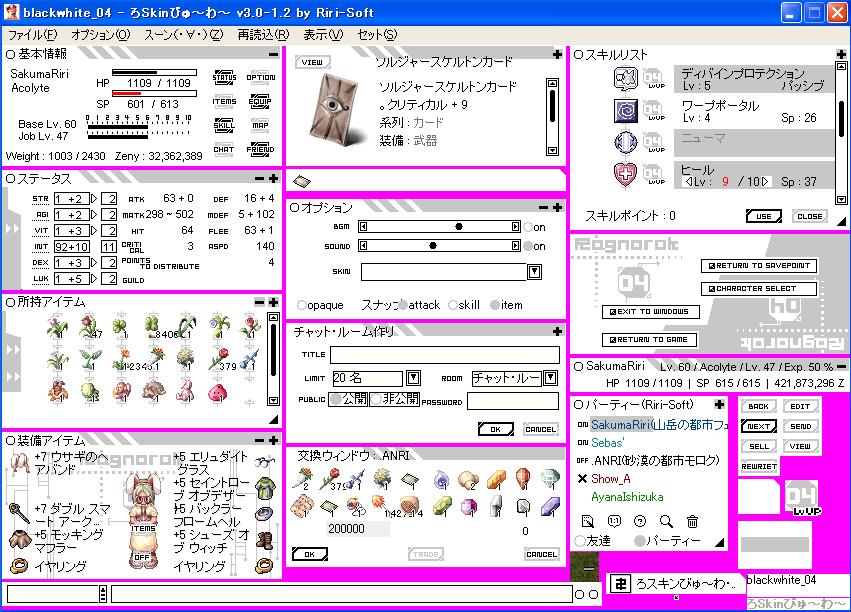Select the 友達 friends list radio button

[x=580, y=541]
